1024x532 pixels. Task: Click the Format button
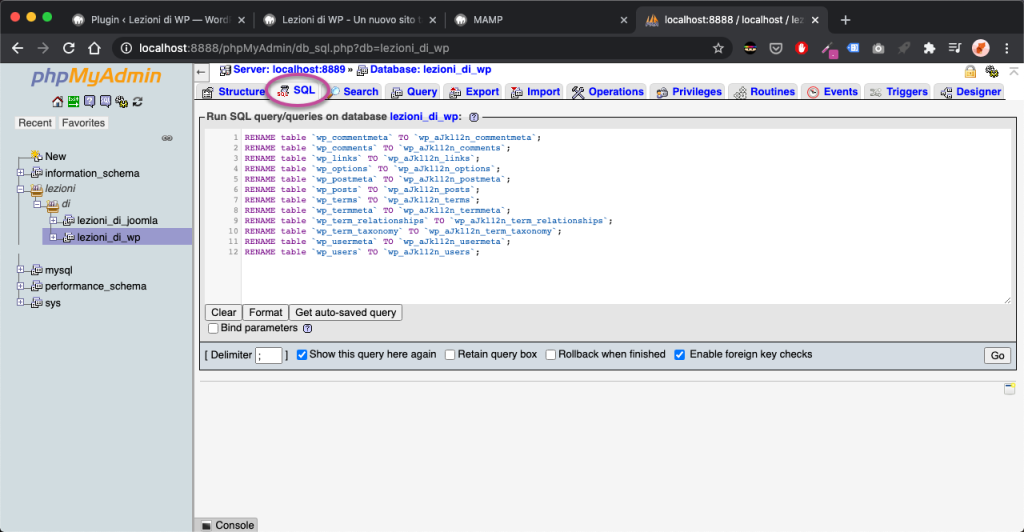click(265, 313)
